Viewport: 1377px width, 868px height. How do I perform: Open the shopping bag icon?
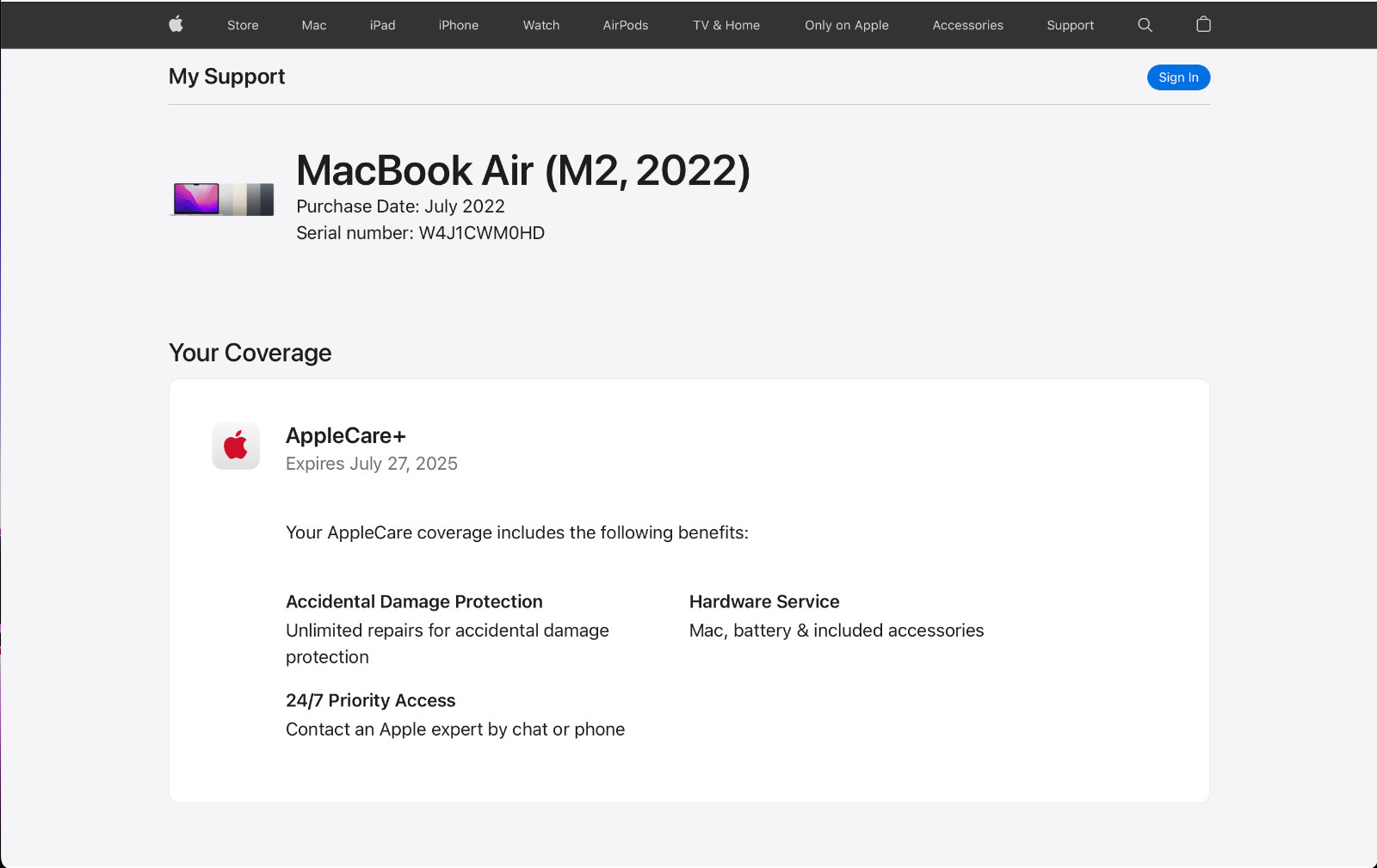coord(1203,24)
